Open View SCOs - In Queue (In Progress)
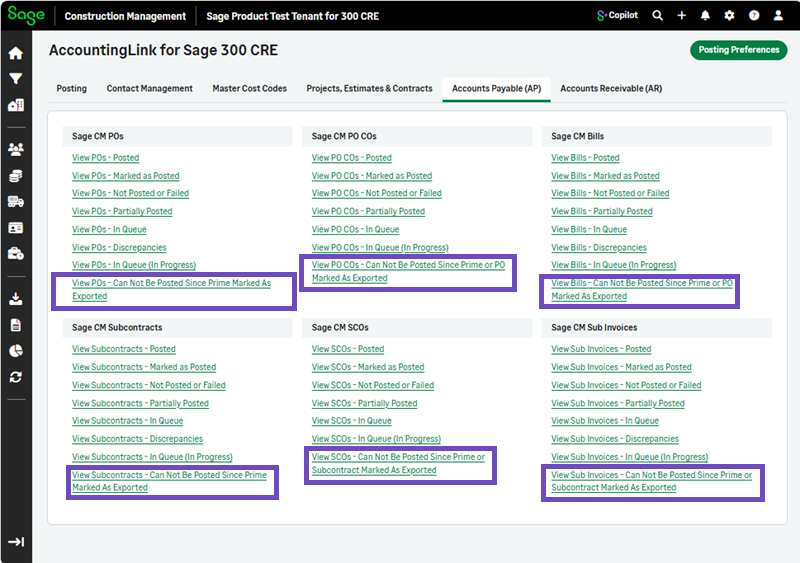 [x=376, y=439]
